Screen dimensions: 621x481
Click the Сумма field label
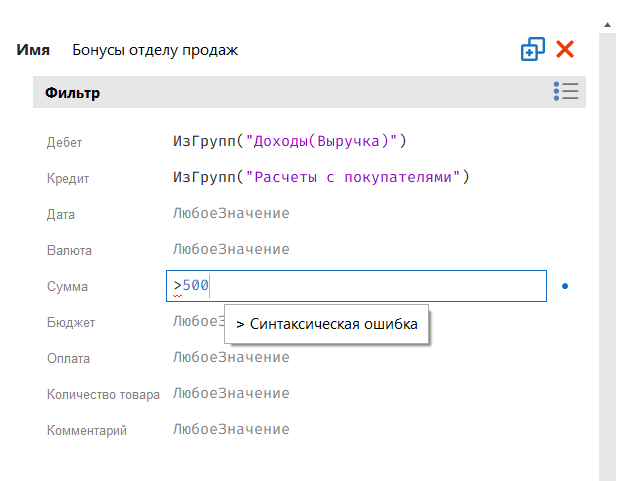click(x=68, y=287)
